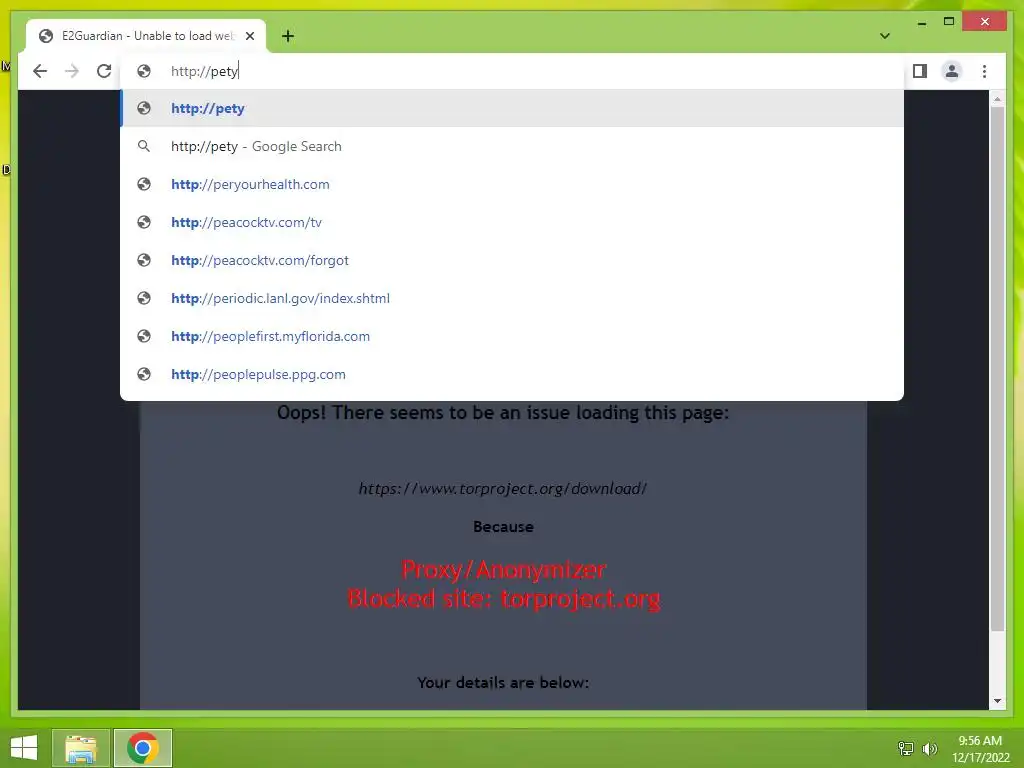Click the page vertical scrollbar thumb

tap(997, 369)
